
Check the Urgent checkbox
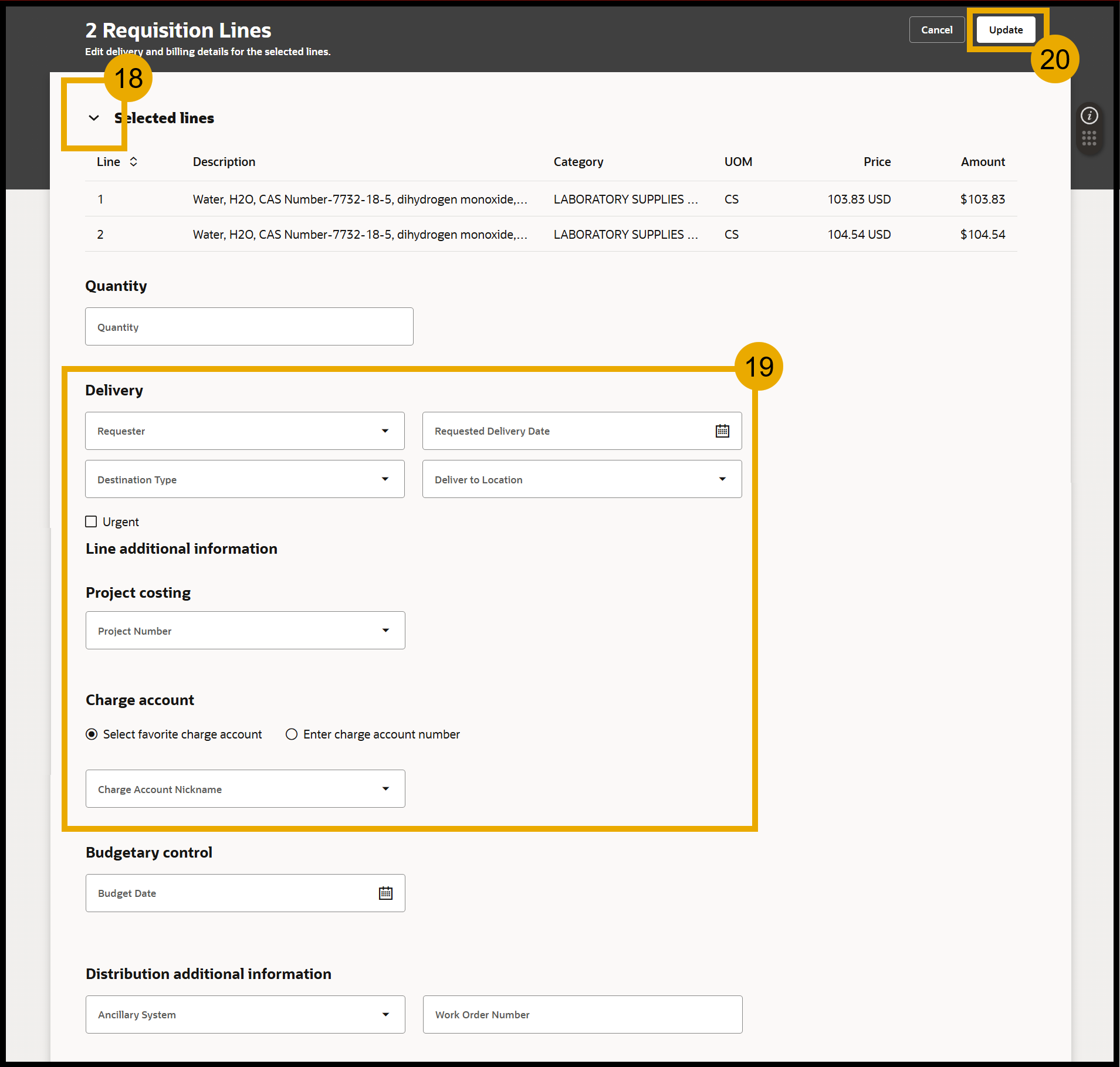[92, 522]
